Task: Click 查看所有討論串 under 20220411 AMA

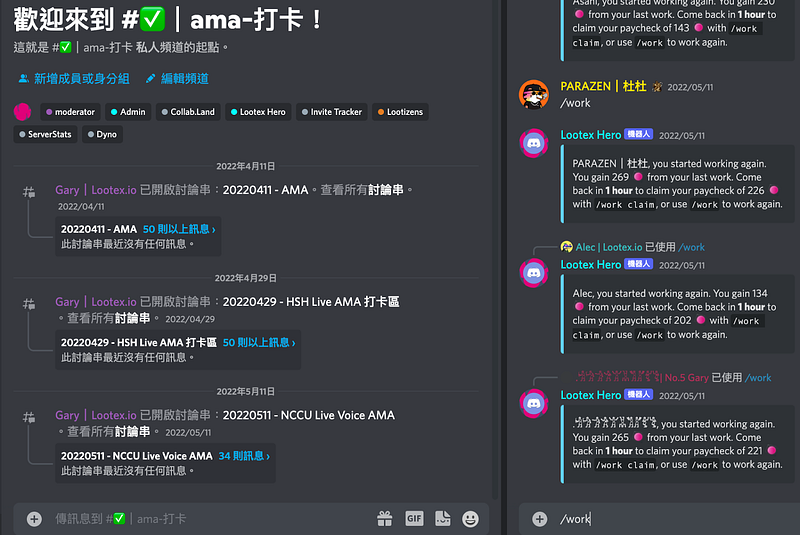Action: click(x=362, y=190)
